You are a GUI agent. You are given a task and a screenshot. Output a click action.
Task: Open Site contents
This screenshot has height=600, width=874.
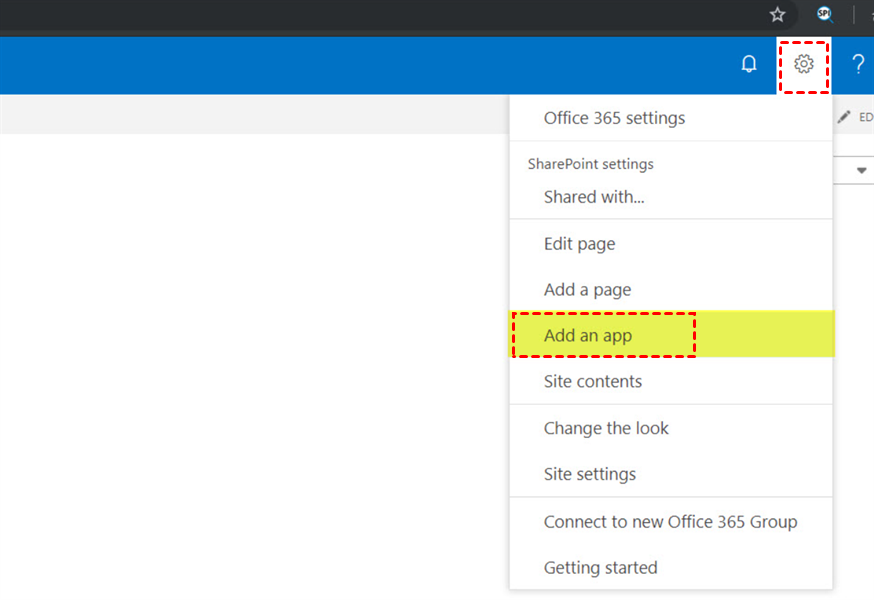[592, 381]
